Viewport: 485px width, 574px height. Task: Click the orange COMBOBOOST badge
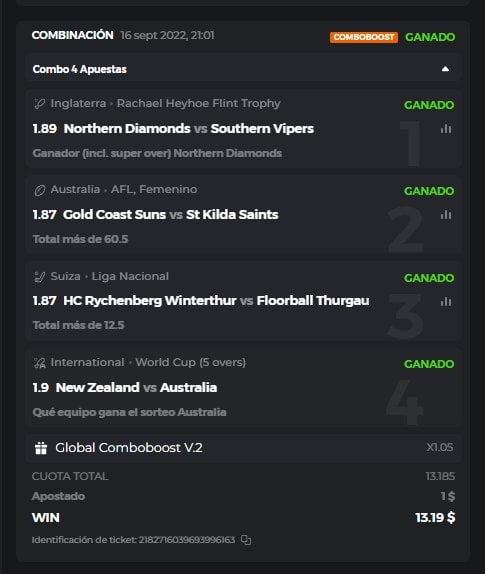click(363, 37)
